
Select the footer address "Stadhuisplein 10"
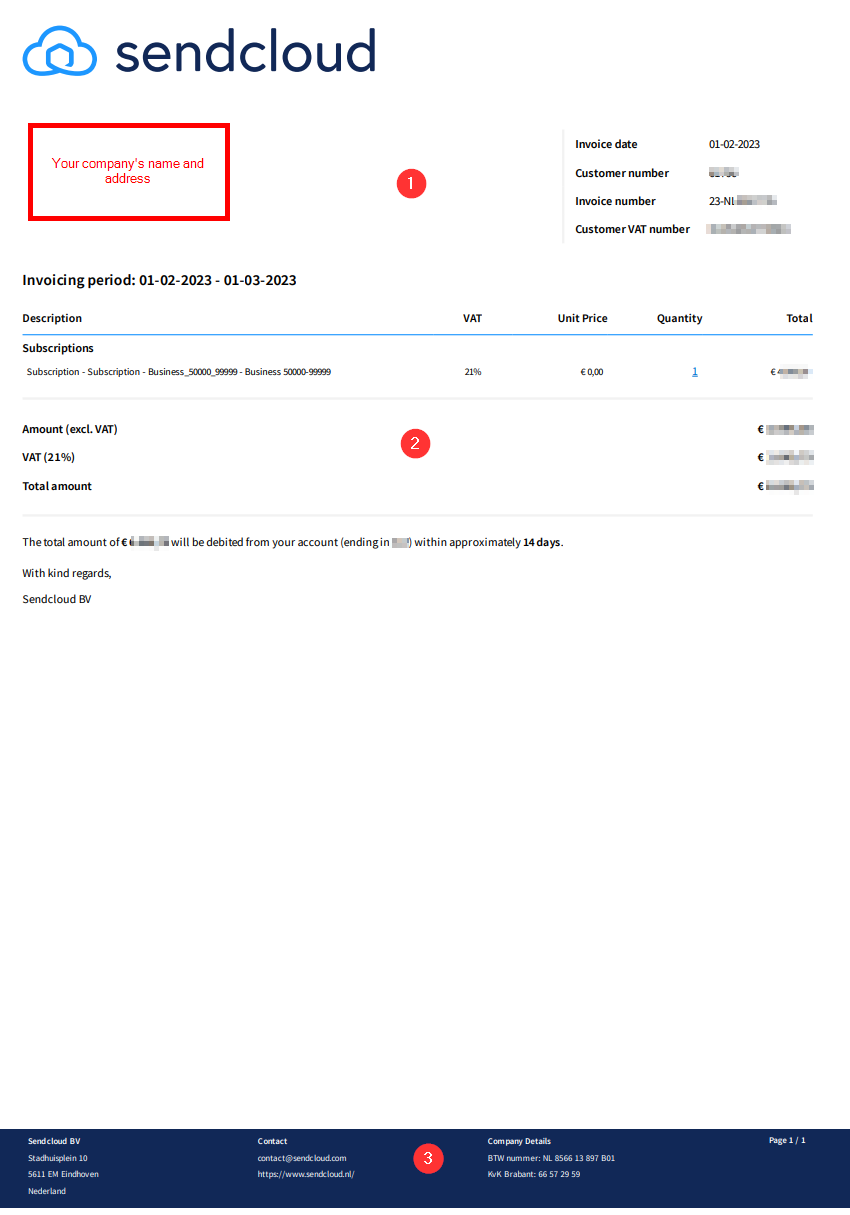[58, 1158]
